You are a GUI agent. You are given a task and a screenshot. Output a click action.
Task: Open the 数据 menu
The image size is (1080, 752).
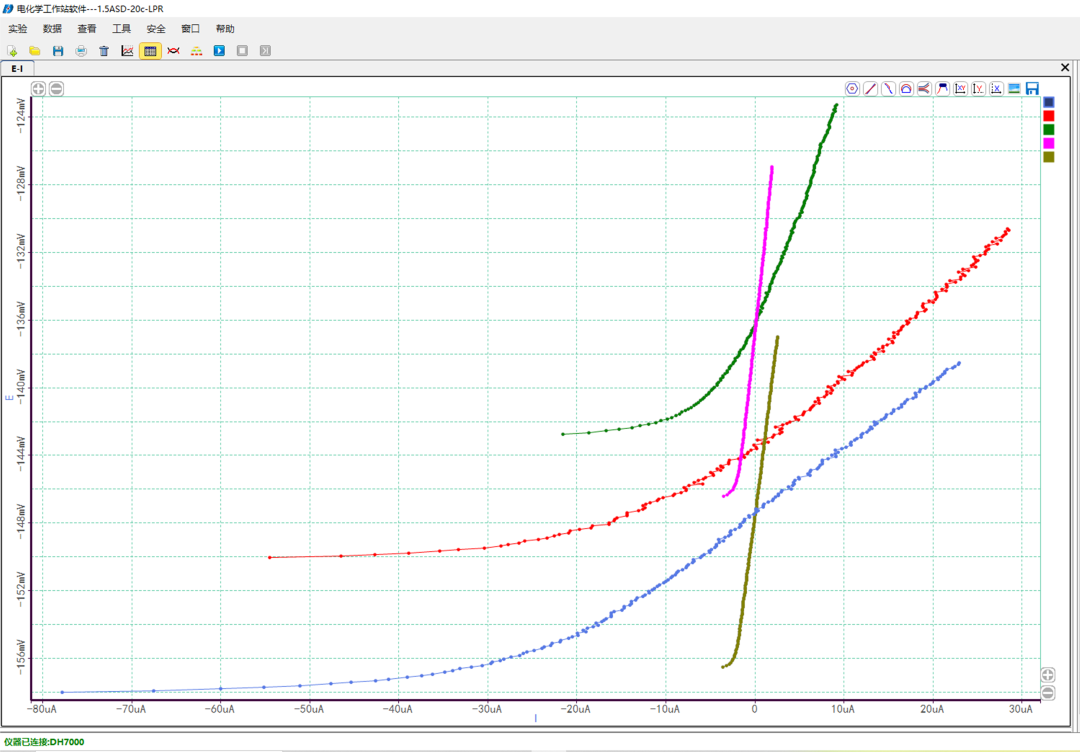(52, 29)
